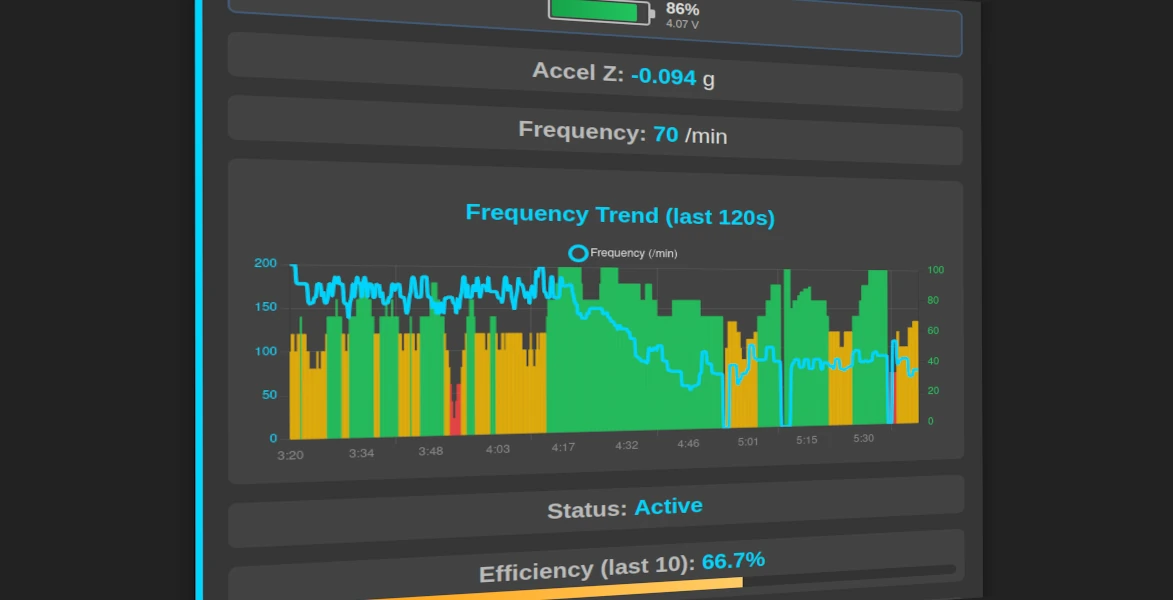Click the Frequency legend circle marker
The height and width of the screenshot is (600, 1173).
[578, 253]
